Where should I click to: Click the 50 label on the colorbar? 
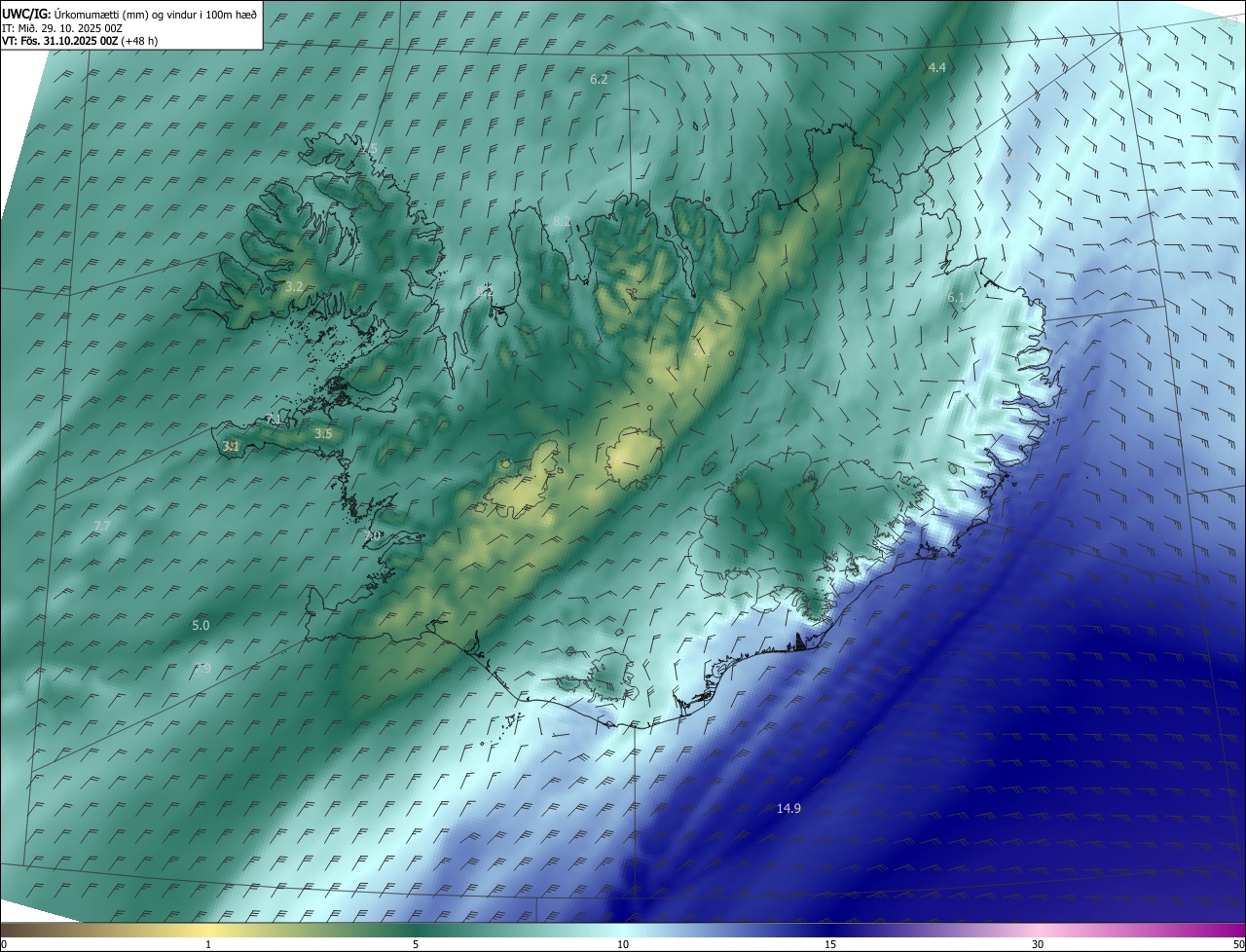click(x=1238, y=944)
